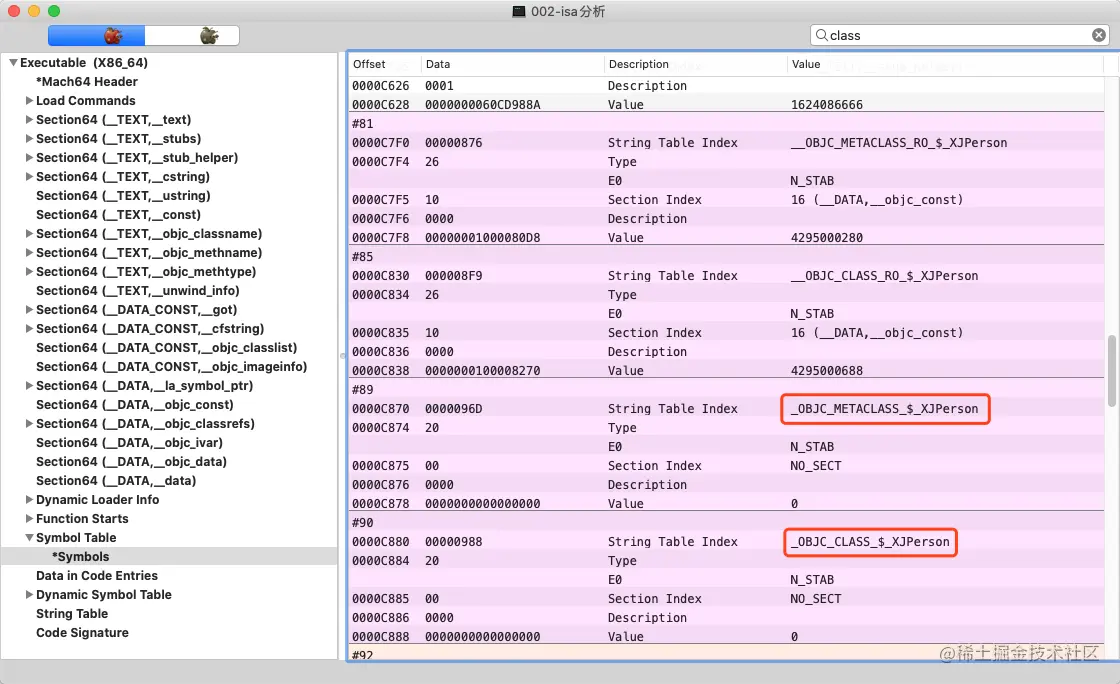Expand Section64 (__TEXT,__objc_methname) node

click(x=29, y=253)
